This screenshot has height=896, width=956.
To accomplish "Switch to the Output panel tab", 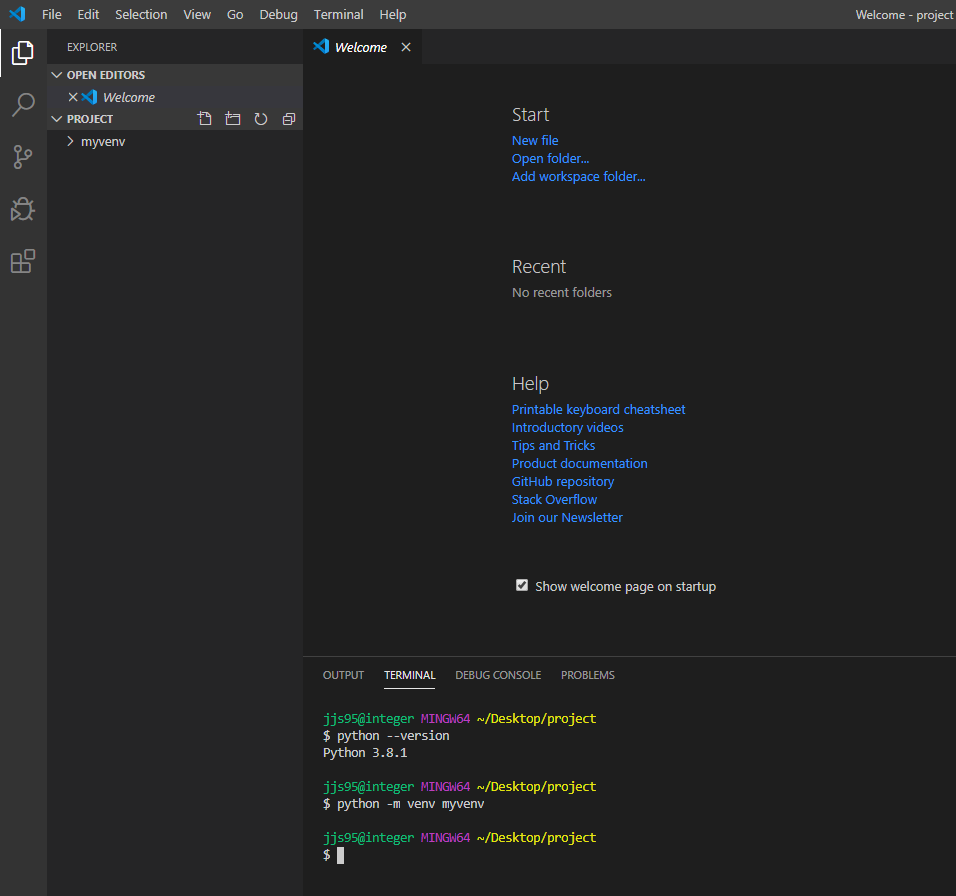I will 343,675.
